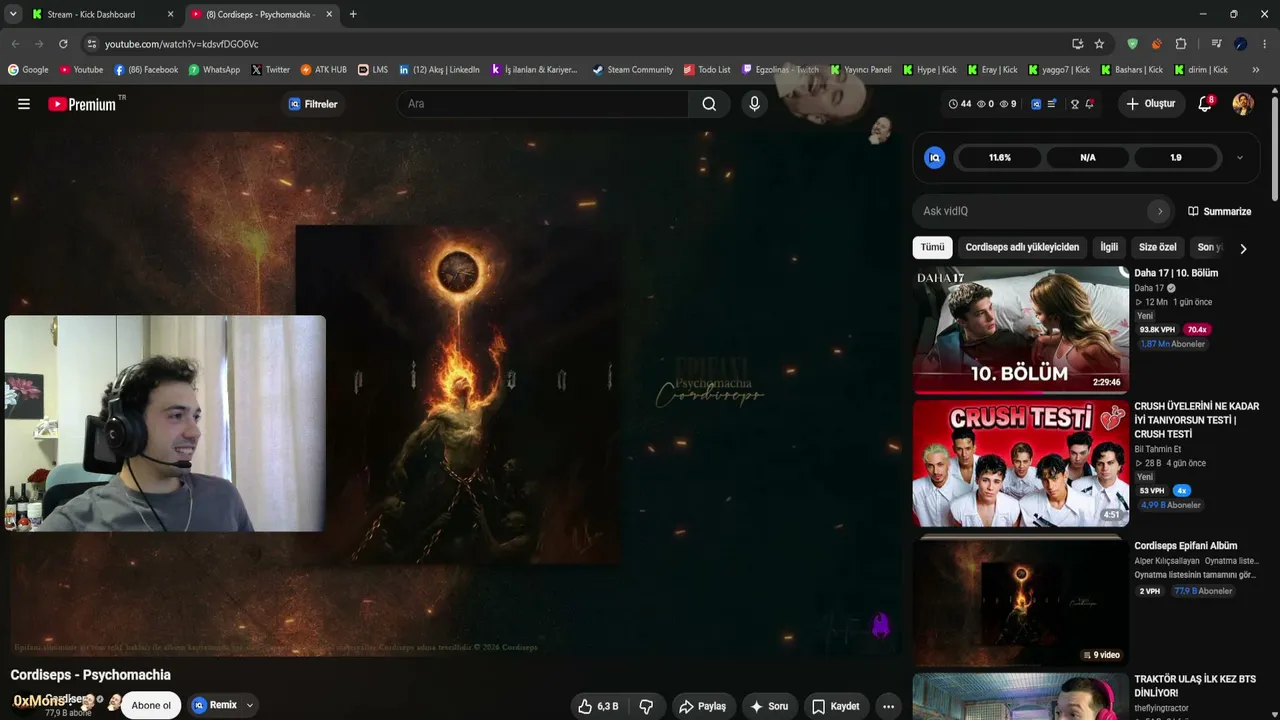The width and height of the screenshot is (1280, 720).
Task: Open the green shield extension
Action: pos(1132,44)
